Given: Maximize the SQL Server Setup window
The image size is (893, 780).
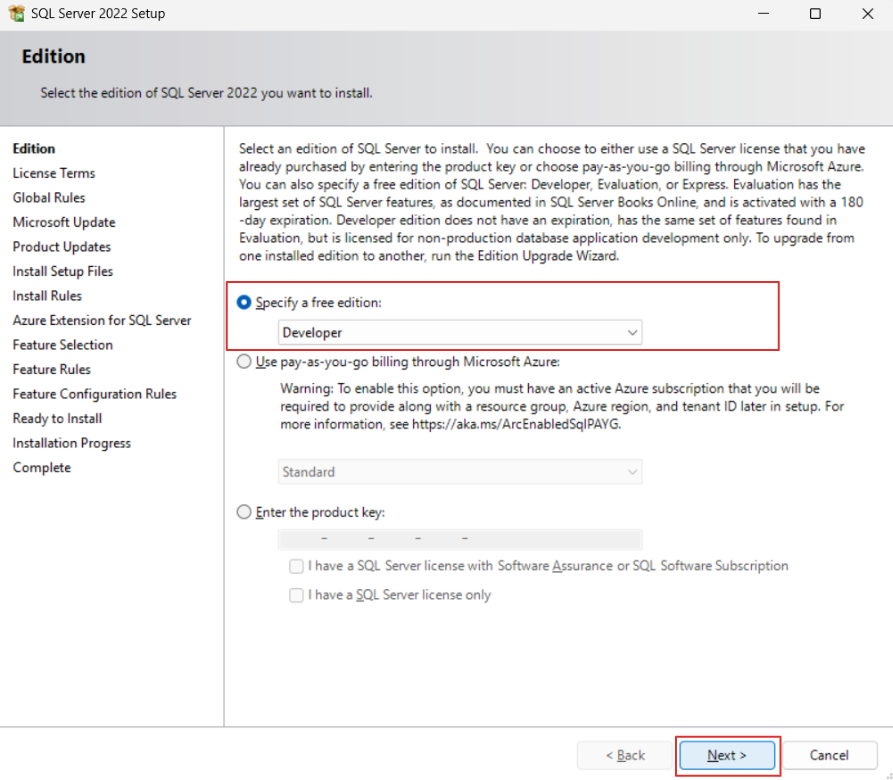Looking at the screenshot, I should click(815, 14).
